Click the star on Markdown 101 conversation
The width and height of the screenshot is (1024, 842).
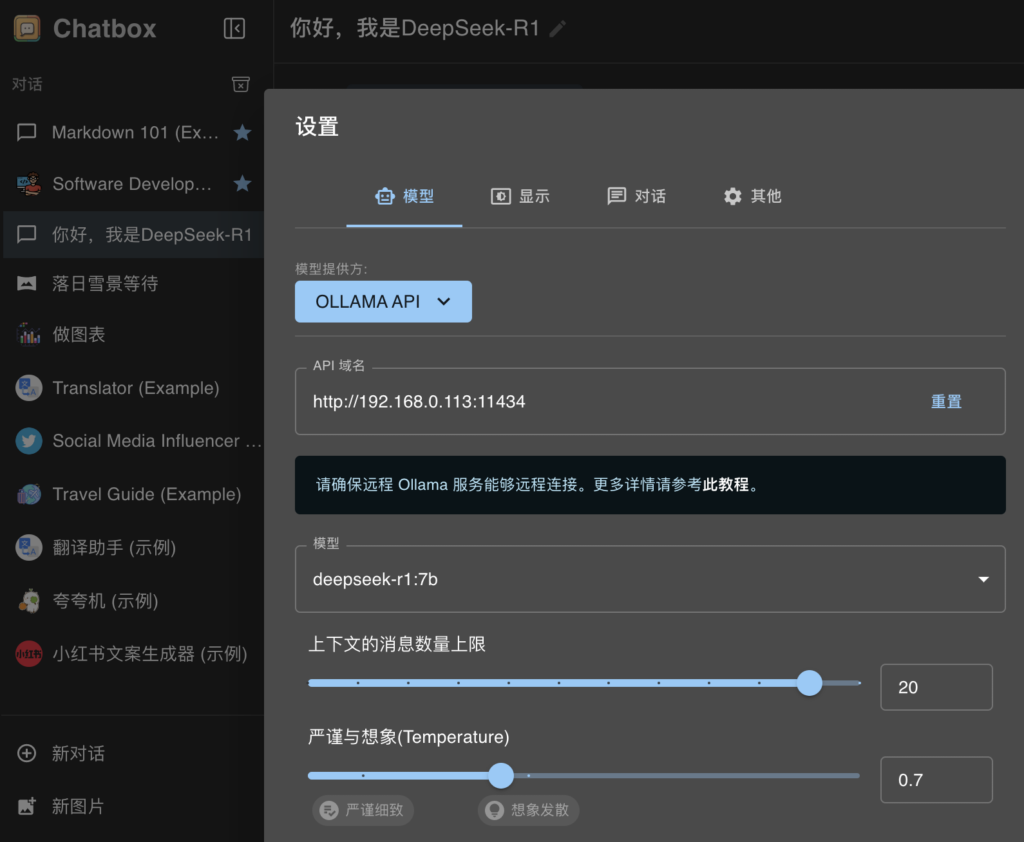242,133
